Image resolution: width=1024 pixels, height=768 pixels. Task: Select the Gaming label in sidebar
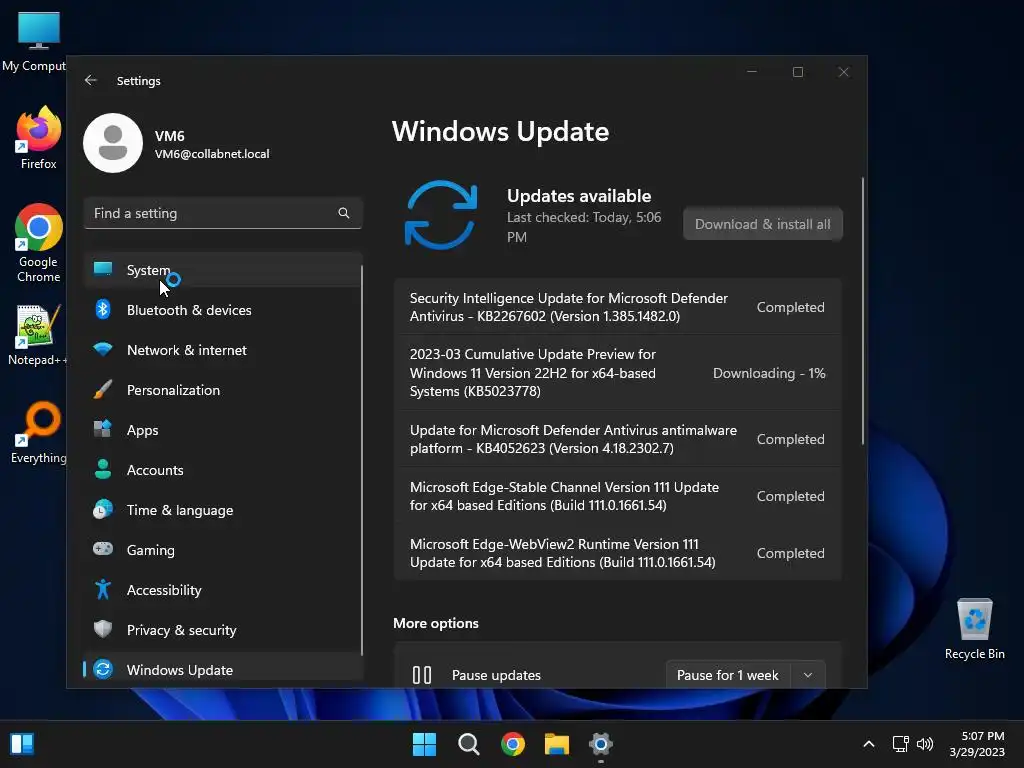click(150, 550)
